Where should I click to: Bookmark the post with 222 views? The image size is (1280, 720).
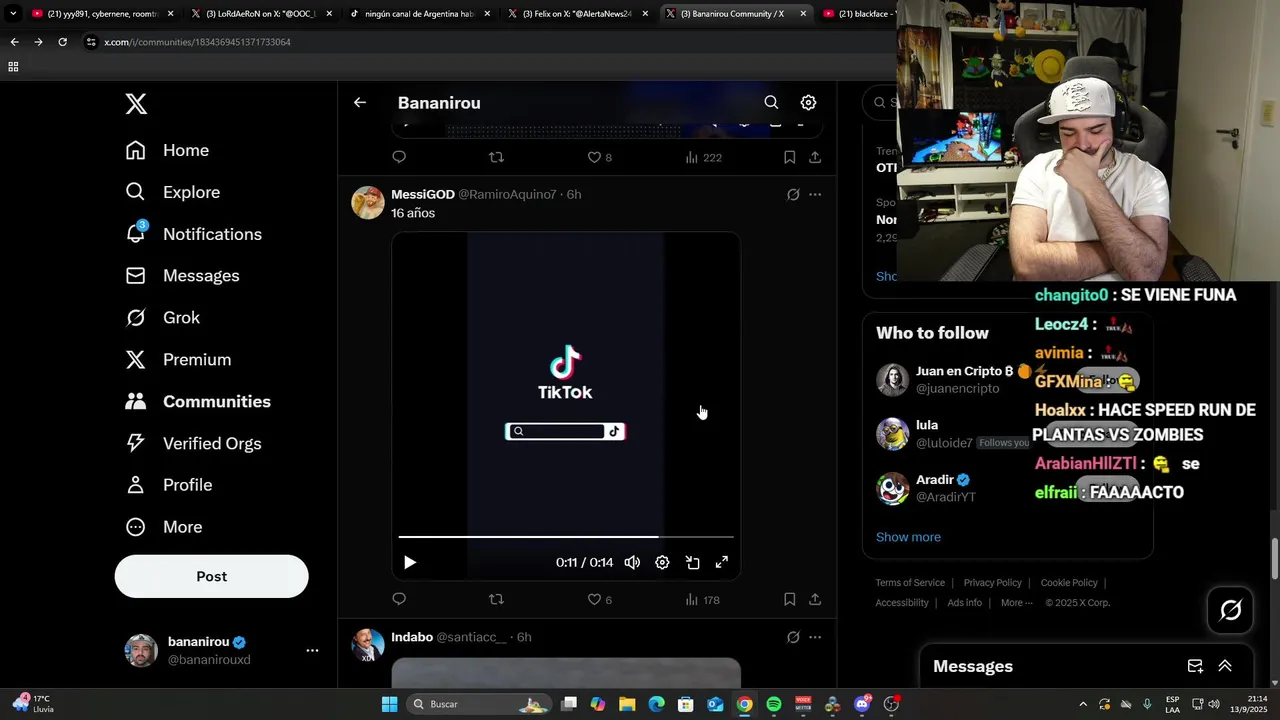tap(789, 157)
